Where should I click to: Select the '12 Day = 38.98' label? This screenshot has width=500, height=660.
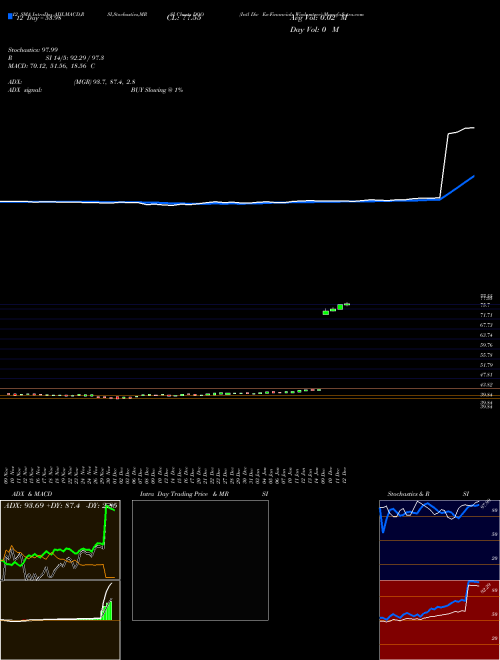(37, 18)
